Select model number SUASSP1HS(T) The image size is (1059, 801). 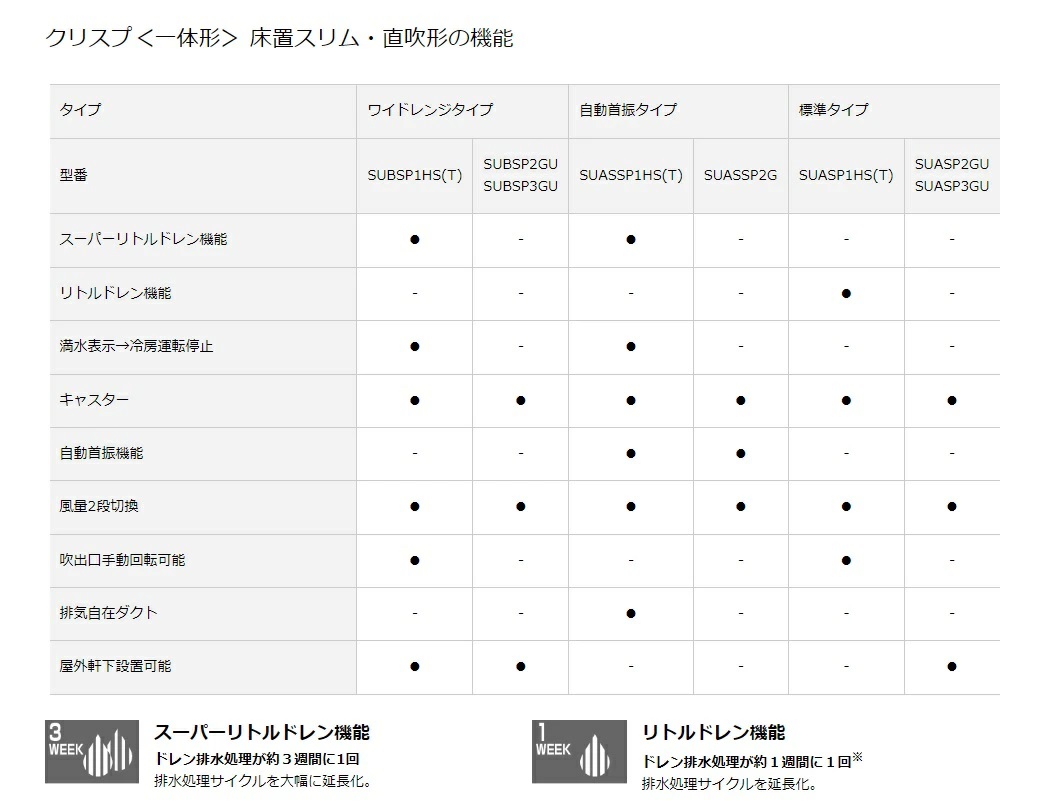click(631, 176)
